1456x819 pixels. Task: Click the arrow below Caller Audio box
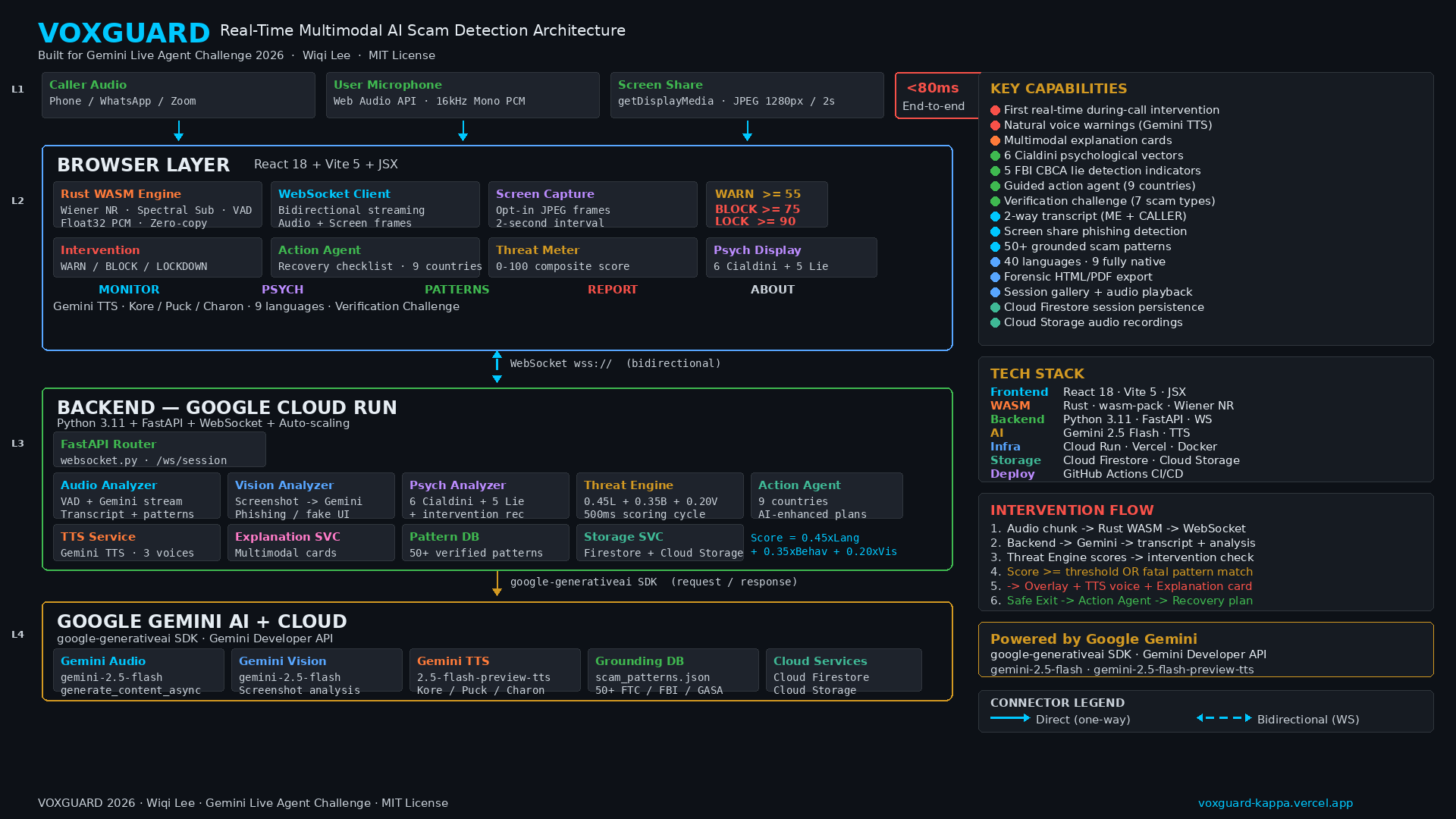pyautogui.click(x=178, y=130)
